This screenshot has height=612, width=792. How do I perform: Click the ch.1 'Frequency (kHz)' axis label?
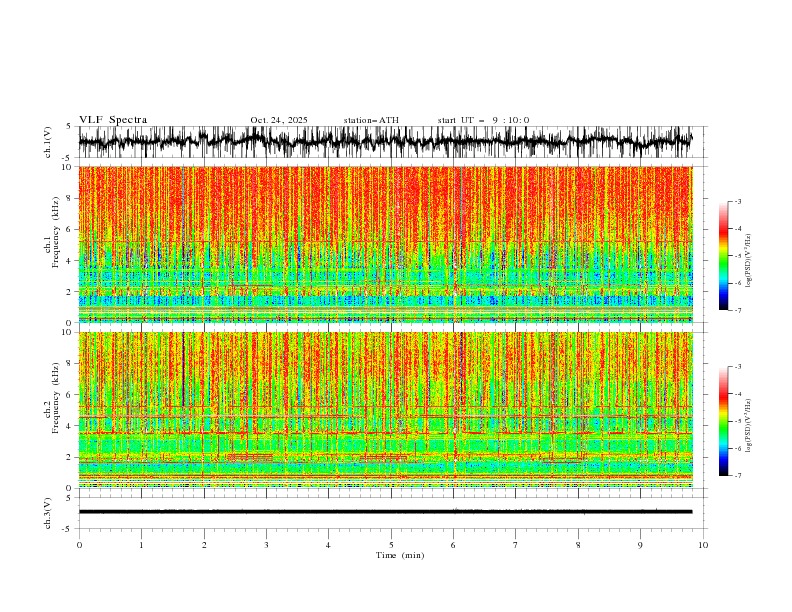tap(56, 232)
